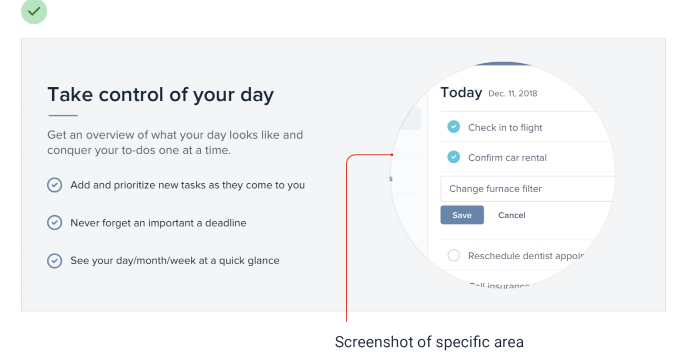The width and height of the screenshot is (695, 363).
Task: Click the Today heading
Action: [x=461, y=93]
